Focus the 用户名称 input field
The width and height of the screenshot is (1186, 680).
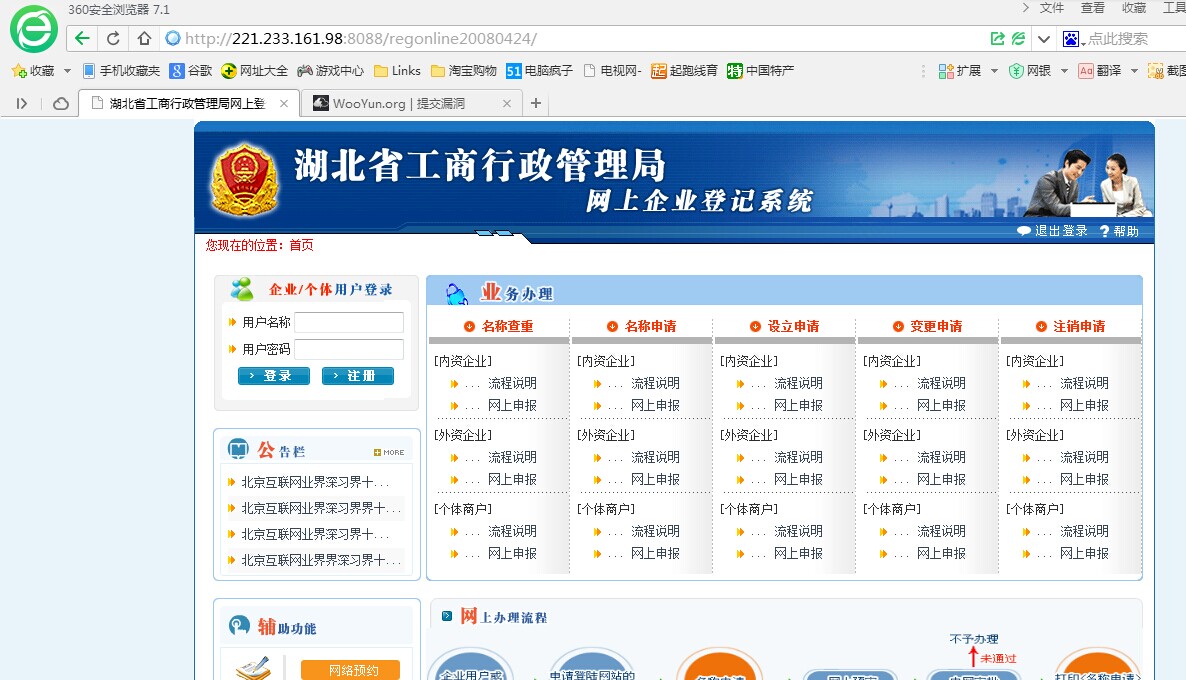[349, 322]
